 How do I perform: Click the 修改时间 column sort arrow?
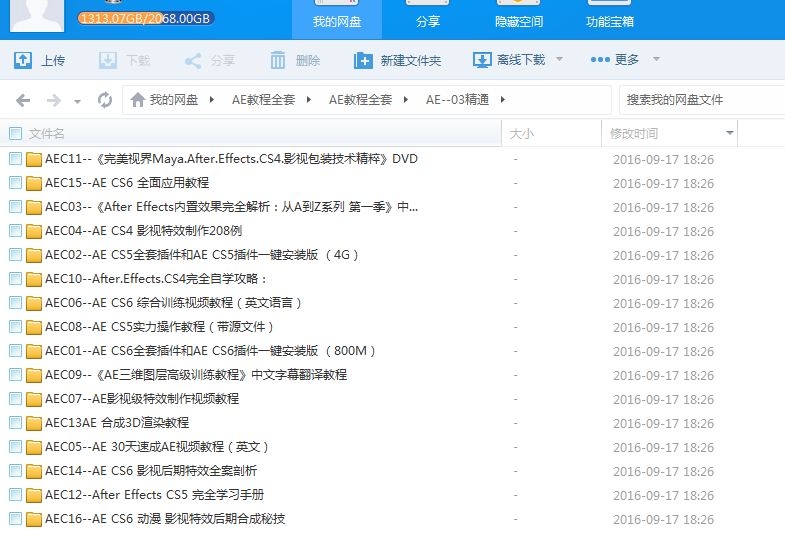pos(729,133)
